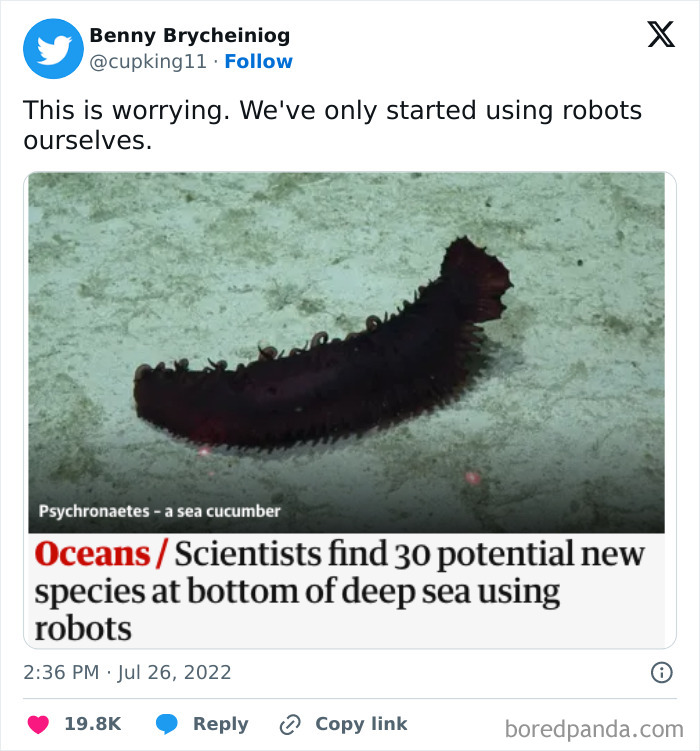Like the tweet with the heart icon
The width and height of the screenshot is (700, 751).
pyautogui.click(x=37, y=724)
